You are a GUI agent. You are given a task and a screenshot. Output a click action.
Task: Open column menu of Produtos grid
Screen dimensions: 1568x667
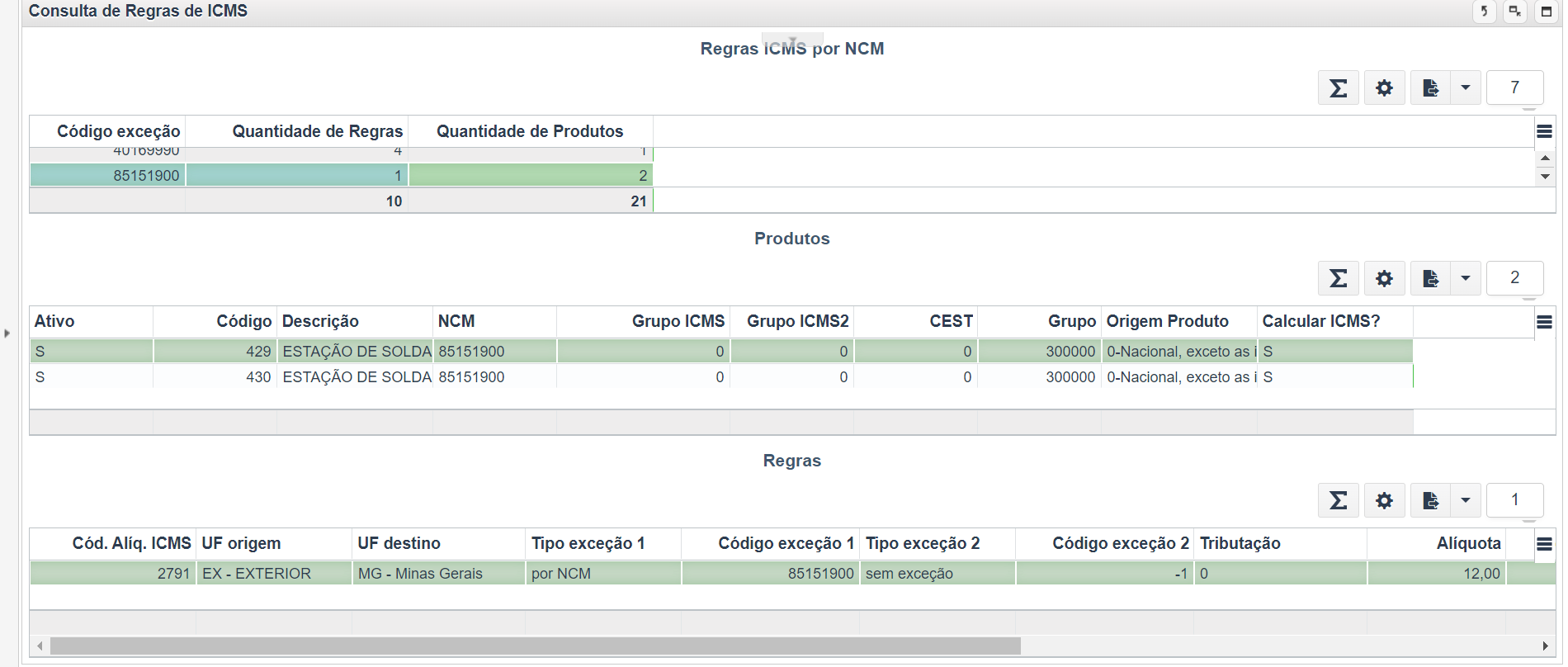[x=1545, y=322]
